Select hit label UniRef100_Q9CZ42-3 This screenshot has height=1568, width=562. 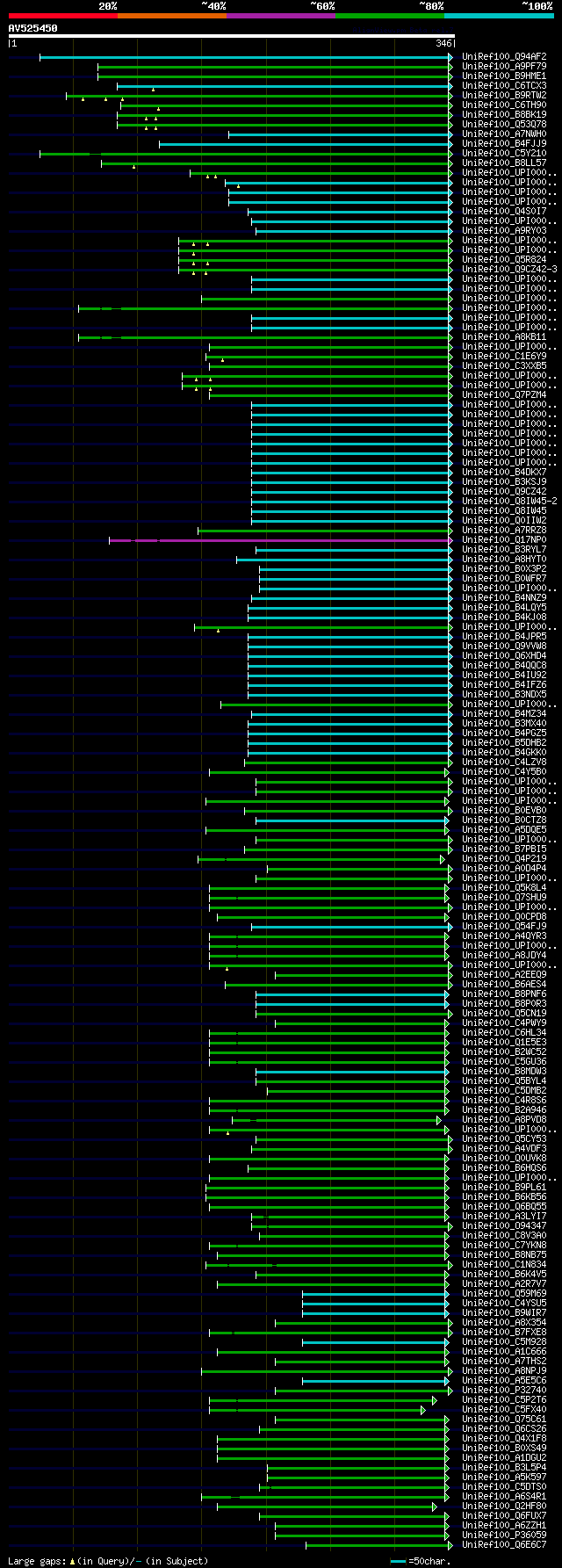[509, 270]
